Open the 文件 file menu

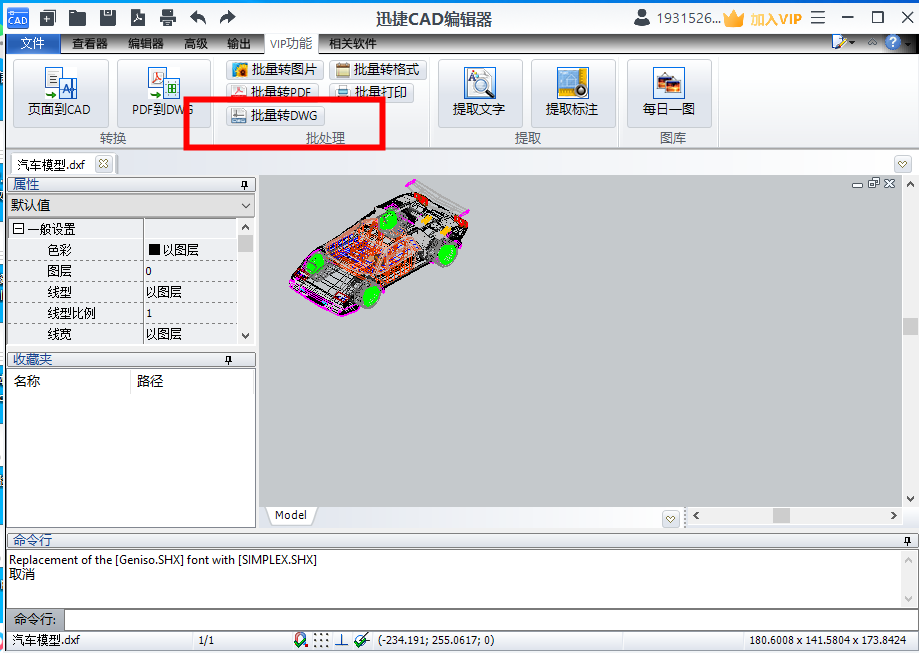point(33,43)
